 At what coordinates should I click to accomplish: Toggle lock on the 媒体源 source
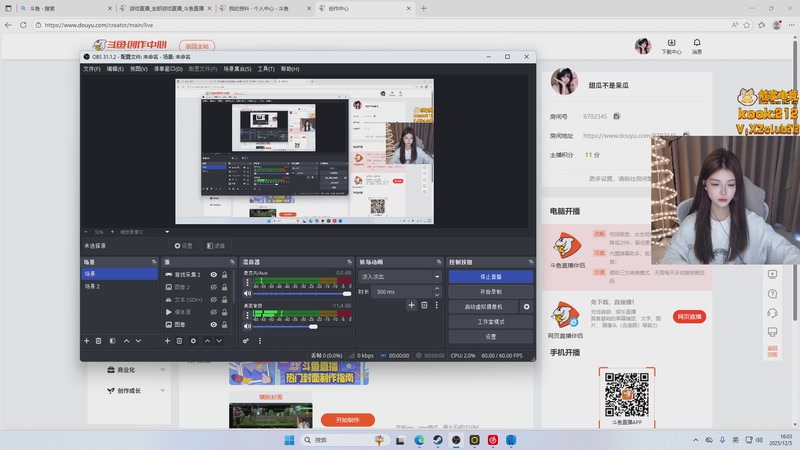pos(224,312)
